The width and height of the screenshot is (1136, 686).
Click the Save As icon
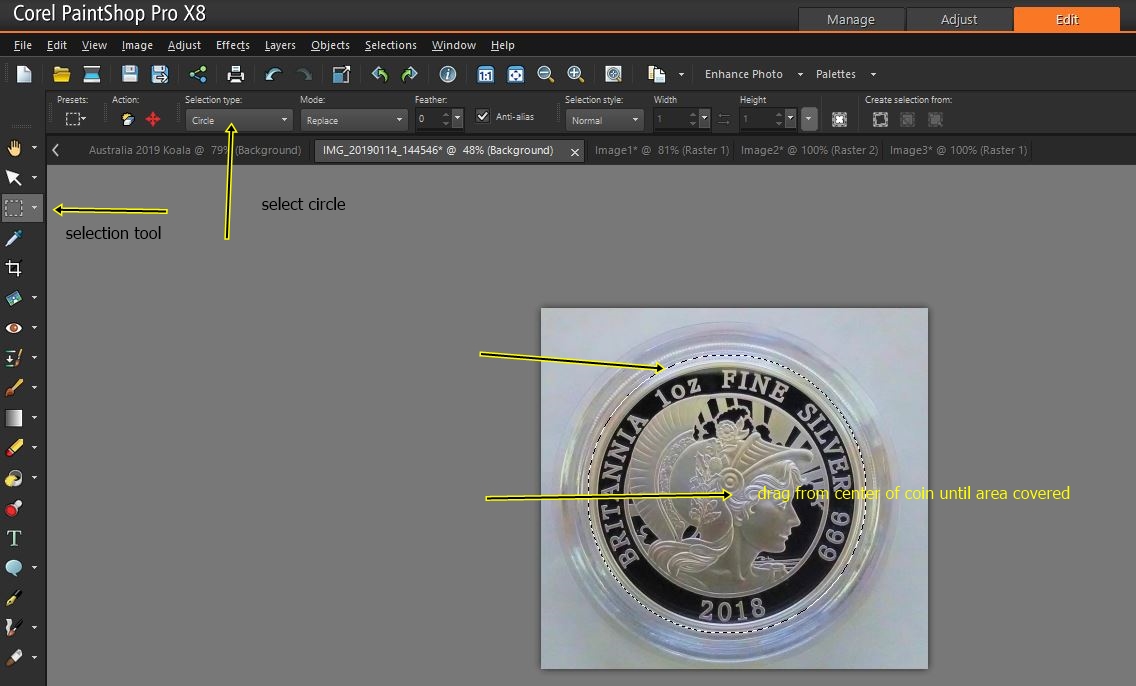tap(159, 74)
